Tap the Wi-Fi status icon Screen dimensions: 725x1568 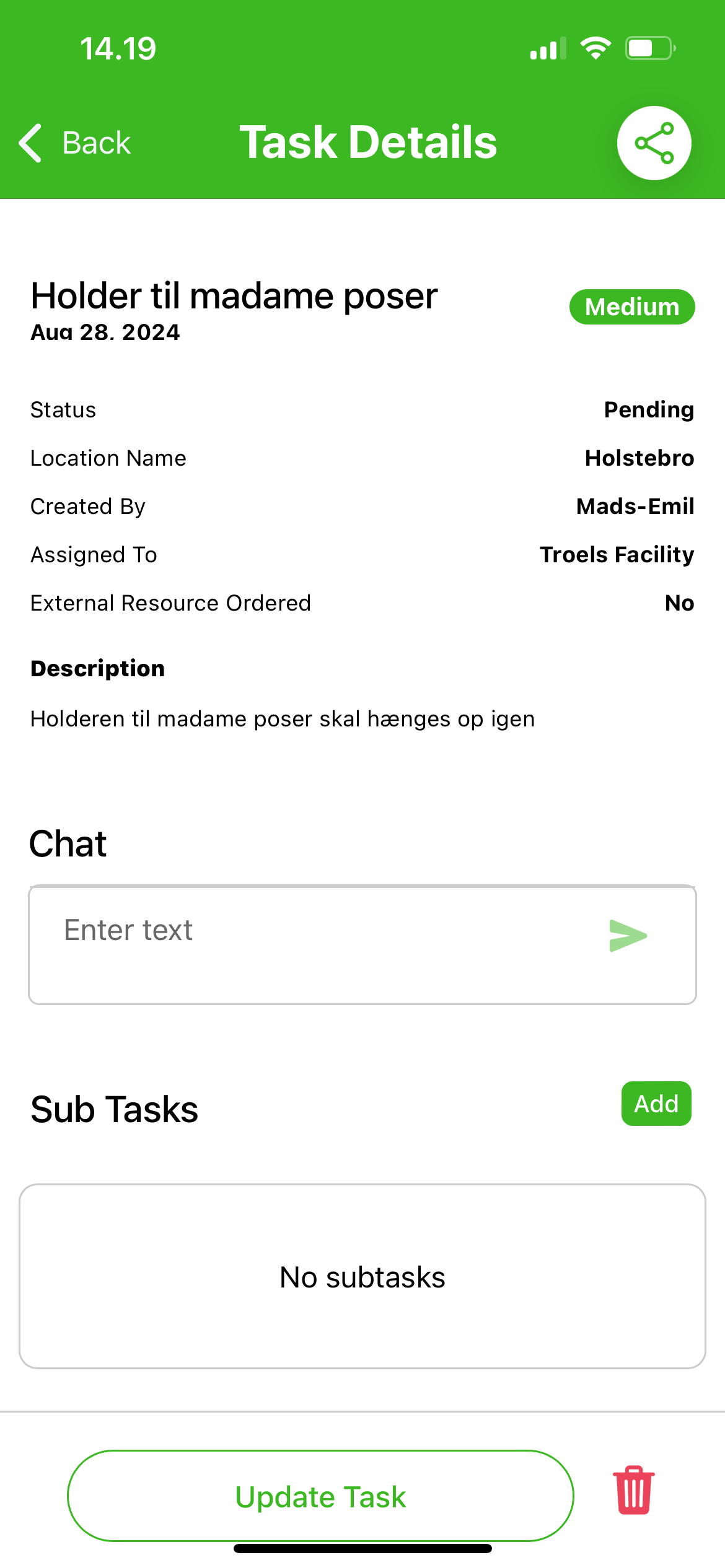595,48
